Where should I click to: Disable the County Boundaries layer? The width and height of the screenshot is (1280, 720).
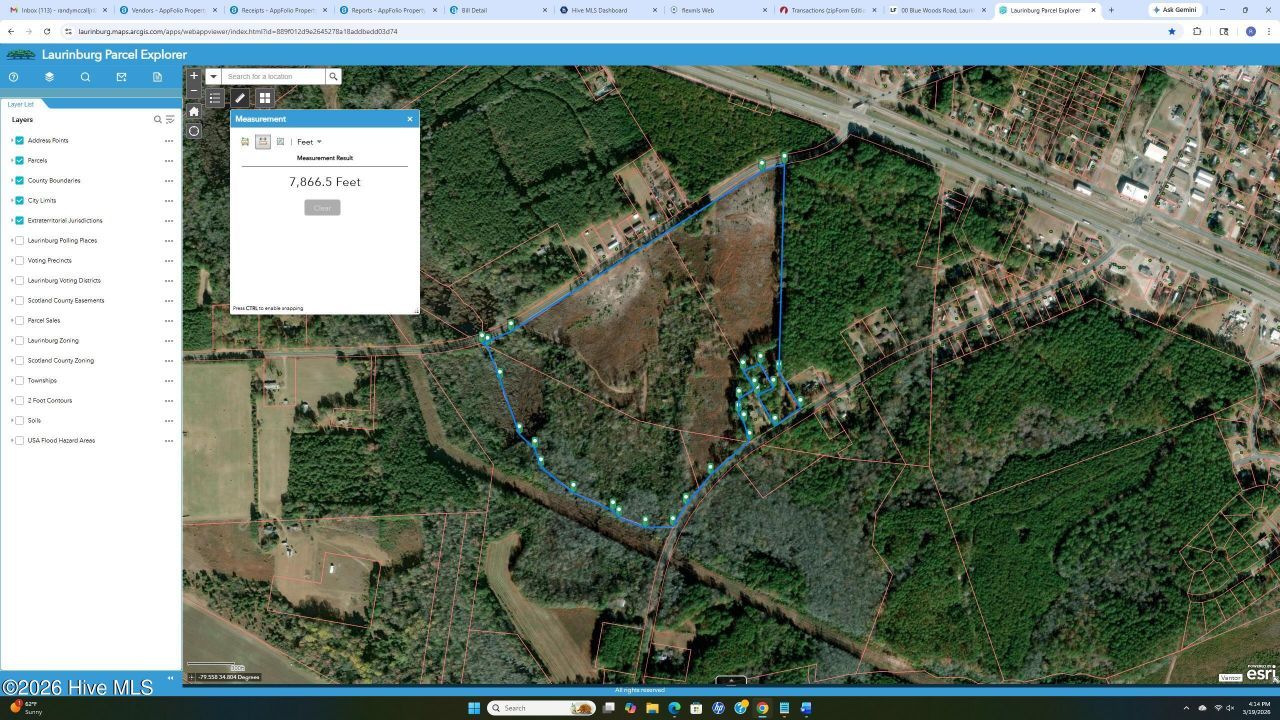click(x=19, y=180)
